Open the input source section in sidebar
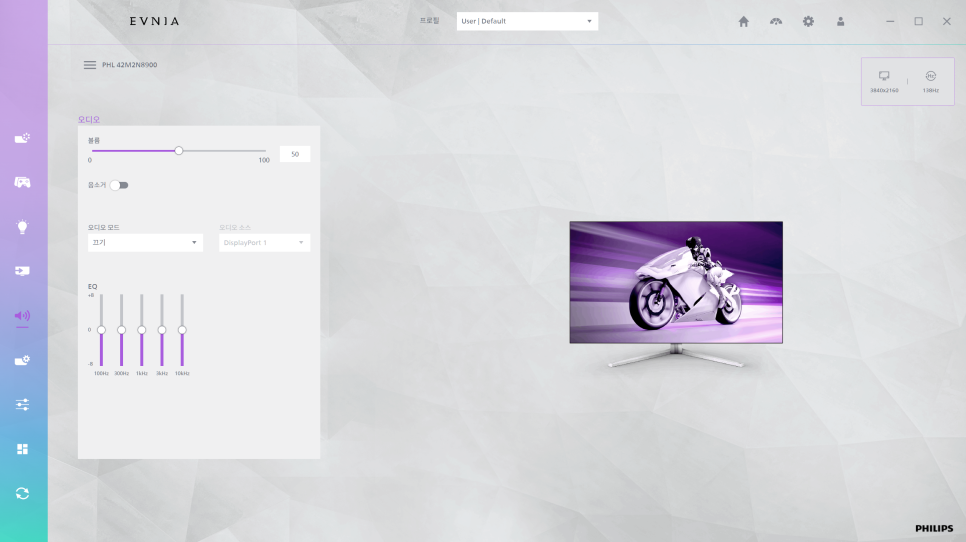 click(x=22, y=271)
